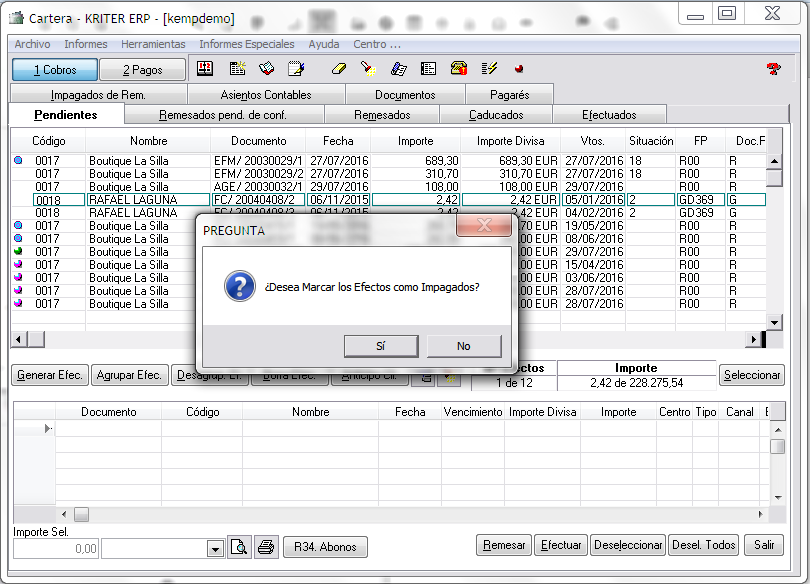Click the black list sheet toolbar icon
The image size is (810, 584).
click(x=428, y=69)
